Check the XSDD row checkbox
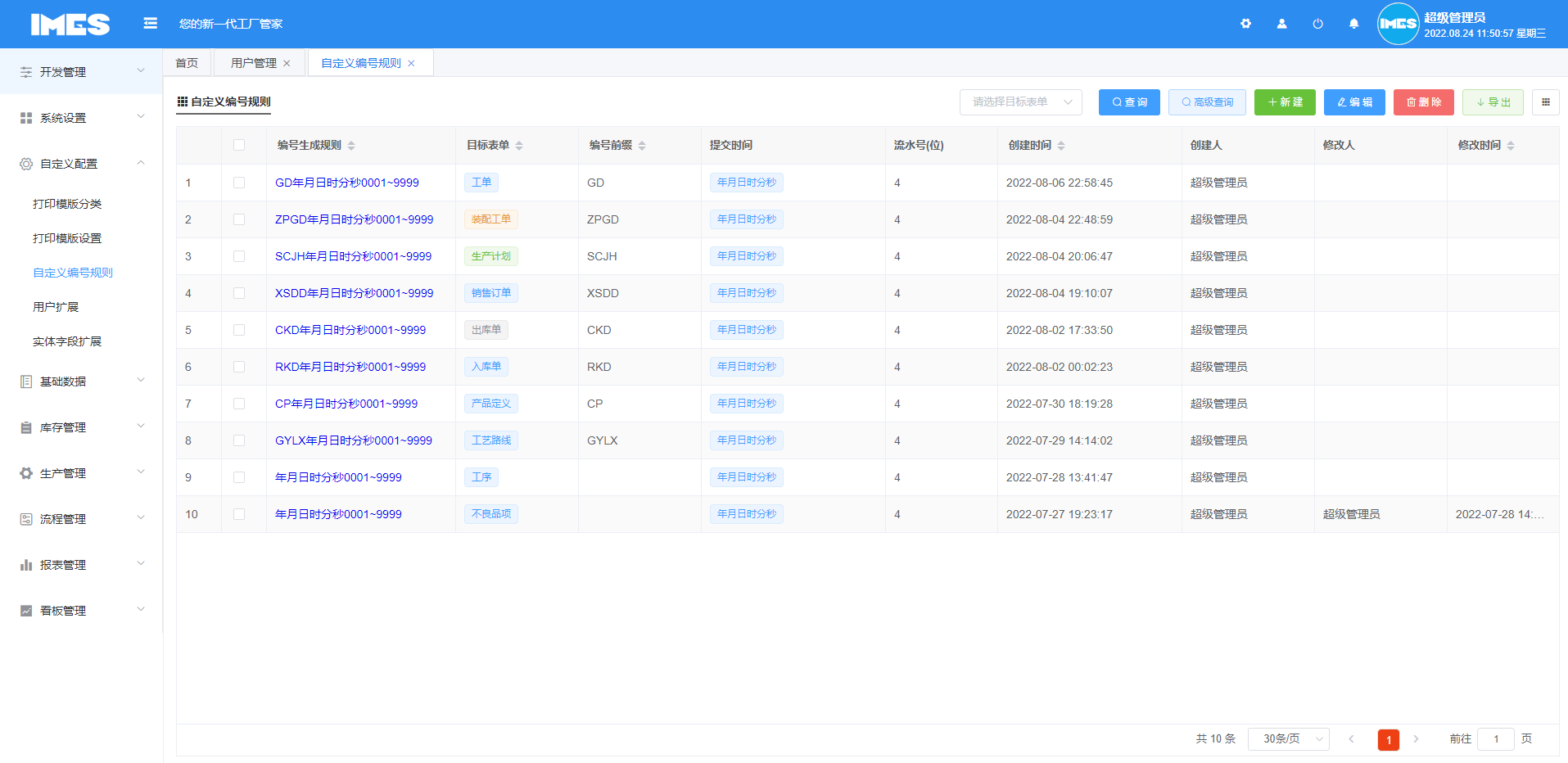 coord(239,293)
